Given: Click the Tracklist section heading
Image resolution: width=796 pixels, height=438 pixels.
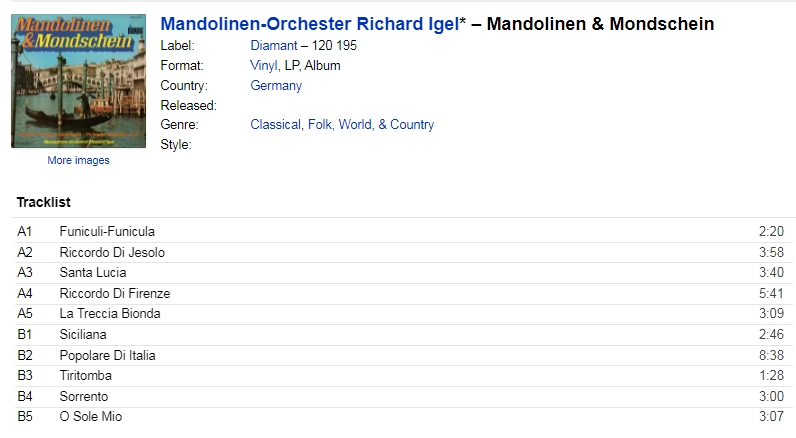Looking at the screenshot, I should click(44, 202).
